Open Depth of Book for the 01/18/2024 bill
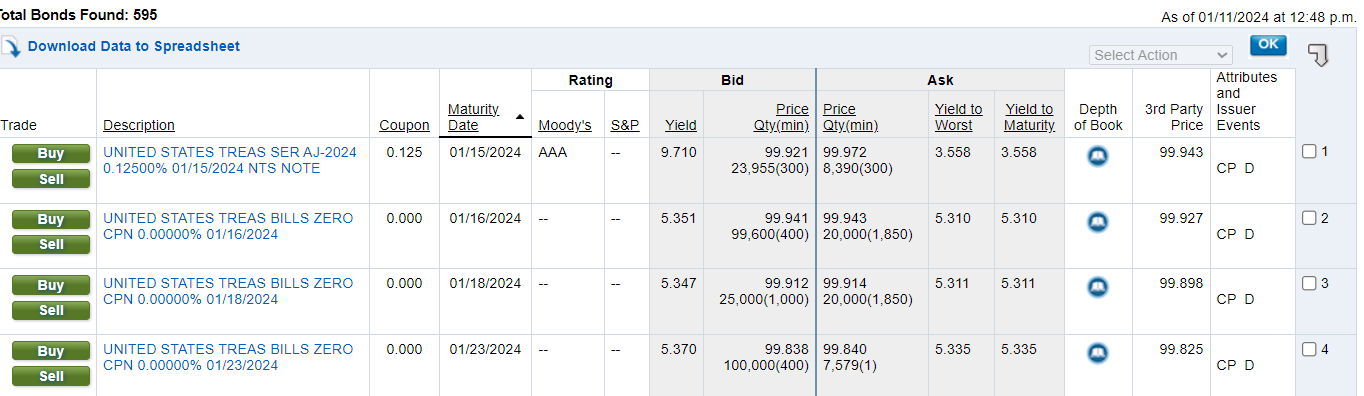 pyautogui.click(x=1097, y=288)
